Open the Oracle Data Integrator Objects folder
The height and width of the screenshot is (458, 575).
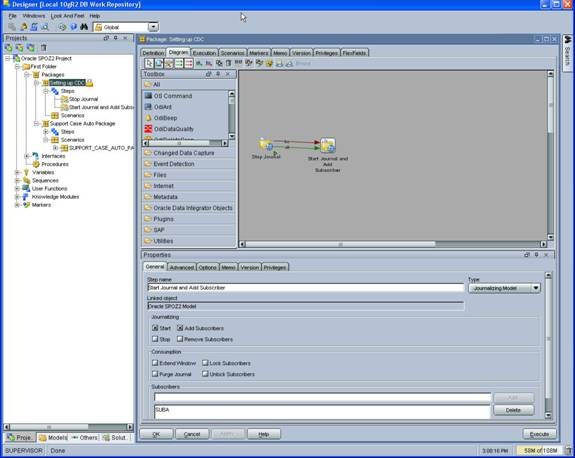pyautogui.click(x=189, y=208)
